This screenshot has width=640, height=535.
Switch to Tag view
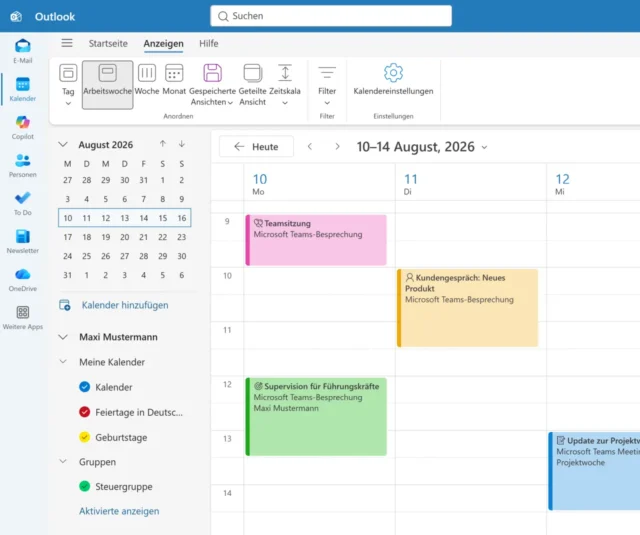tap(68, 84)
